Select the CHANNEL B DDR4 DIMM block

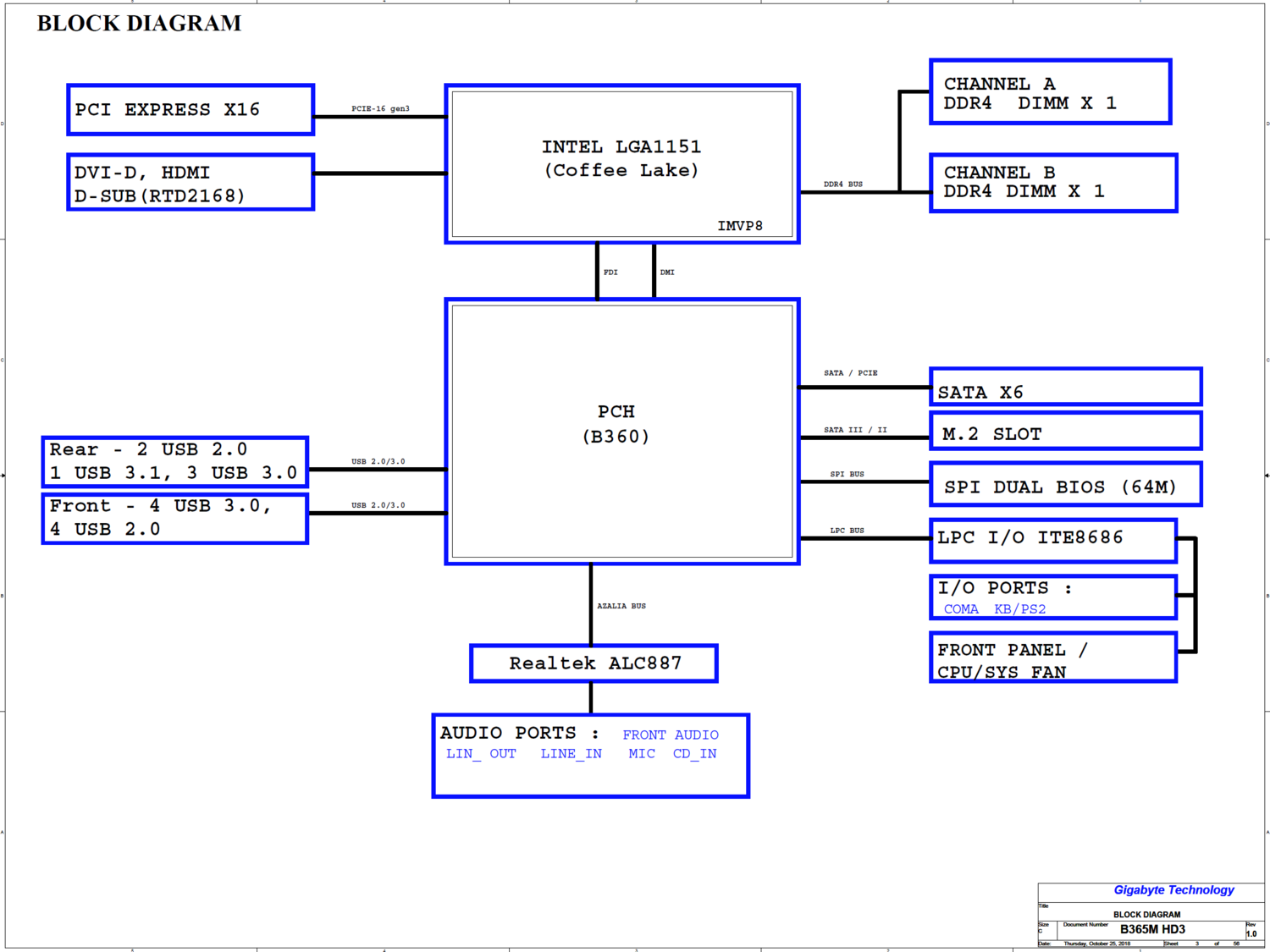pos(1052,183)
